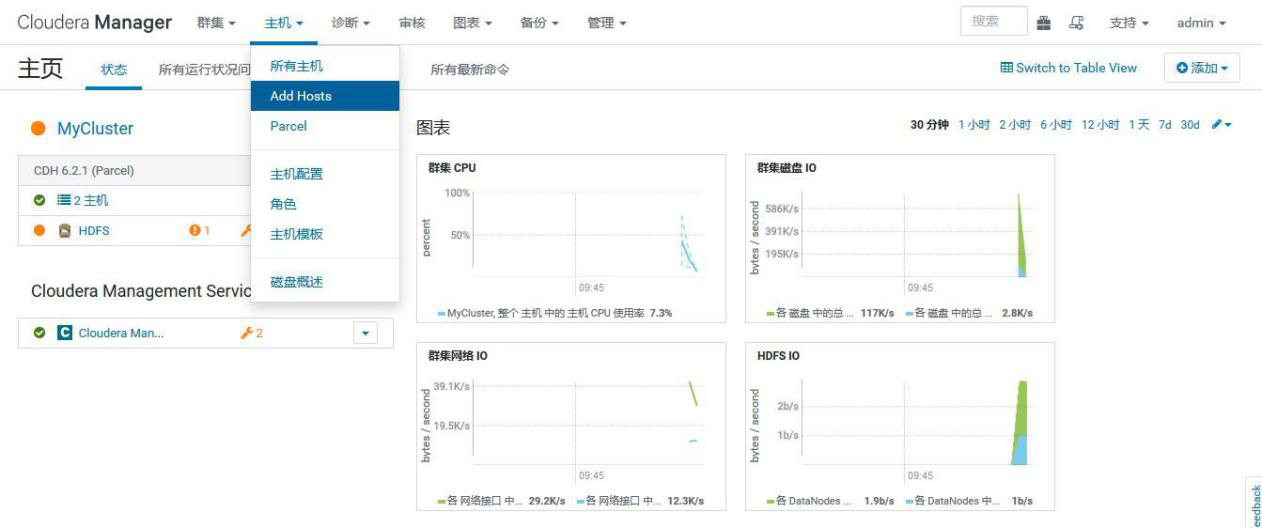Open the 群集 menu
The width and height of the screenshot is (1262, 528).
click(216, 23)
